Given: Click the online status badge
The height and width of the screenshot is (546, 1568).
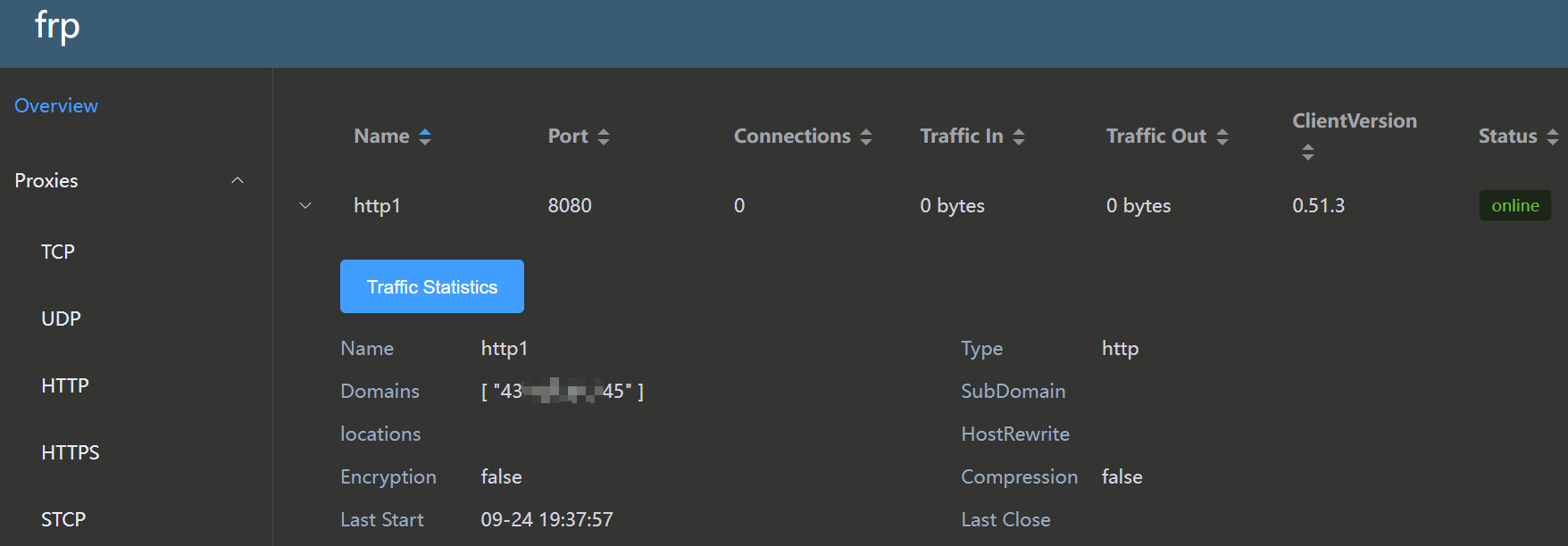Looking at the screenshot, I should (x=1514, y=205).
